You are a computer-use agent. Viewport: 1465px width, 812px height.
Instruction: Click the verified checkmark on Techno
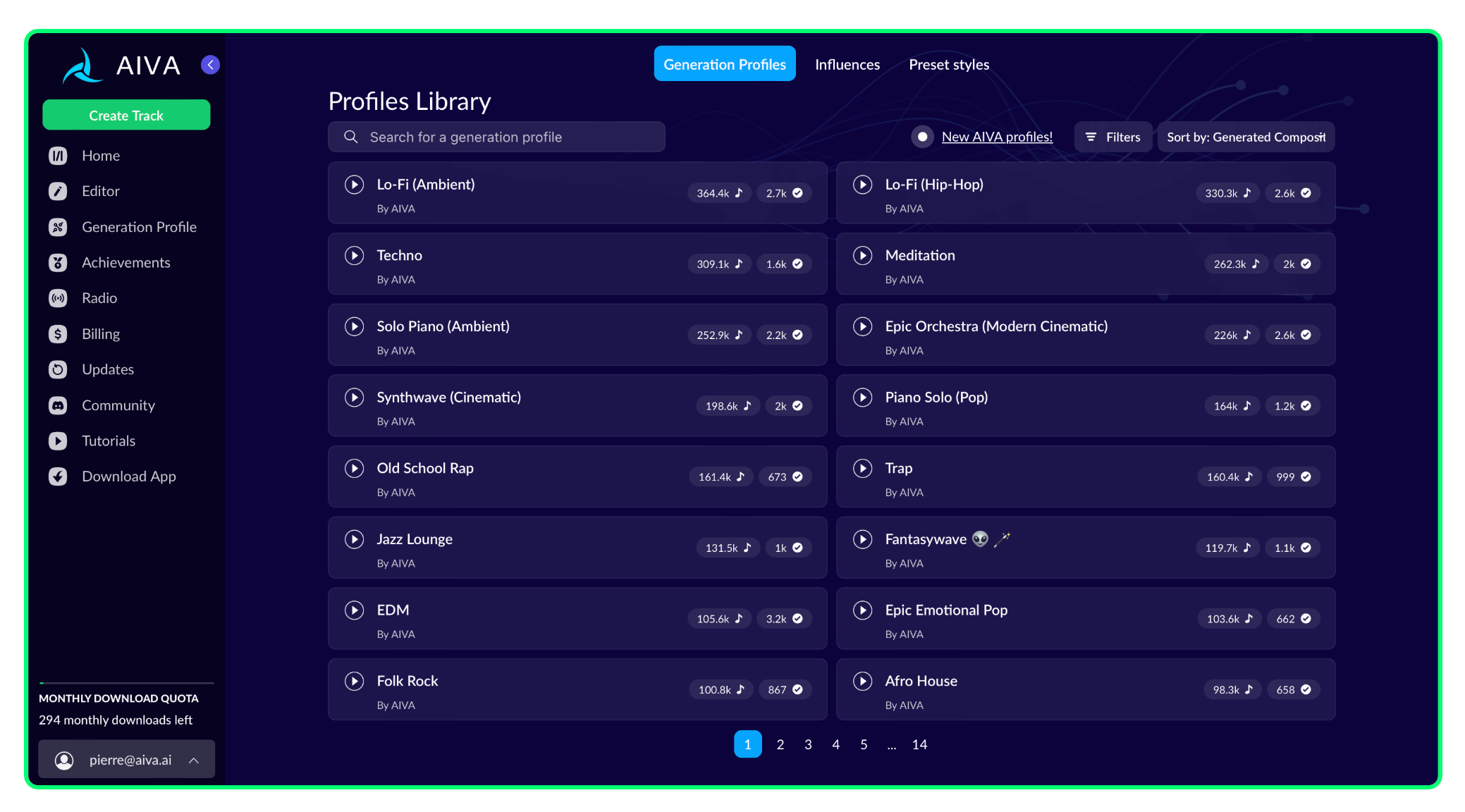click(x=797, y=264)
